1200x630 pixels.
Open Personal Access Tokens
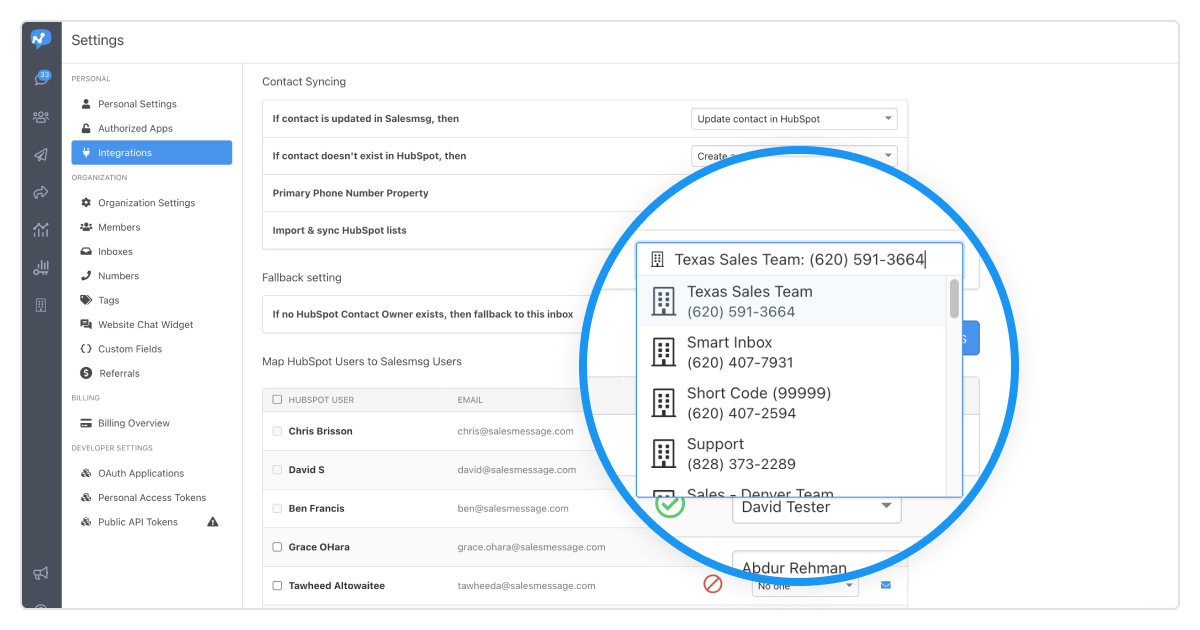(152, 498)
